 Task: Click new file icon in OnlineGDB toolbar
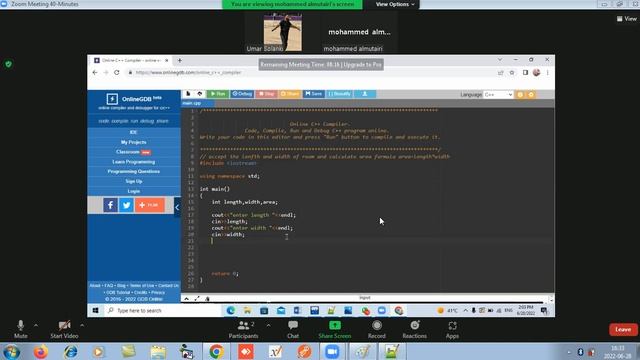pyautogui.click(x=188, y=94)
